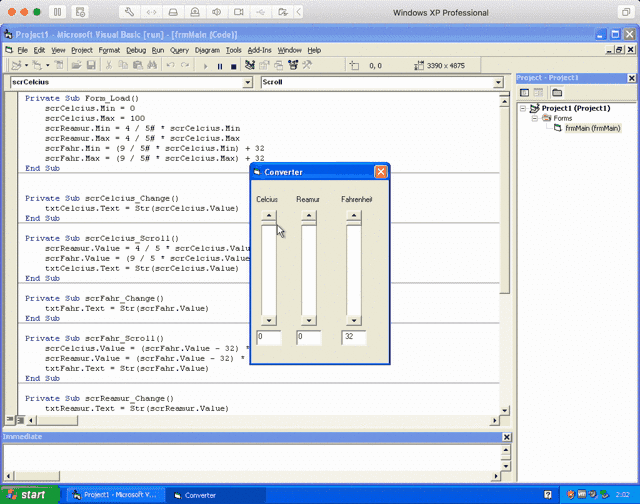Screen dimensions: 640x504
Task: Switch to Full Module View button
Action: click(20, 420)
